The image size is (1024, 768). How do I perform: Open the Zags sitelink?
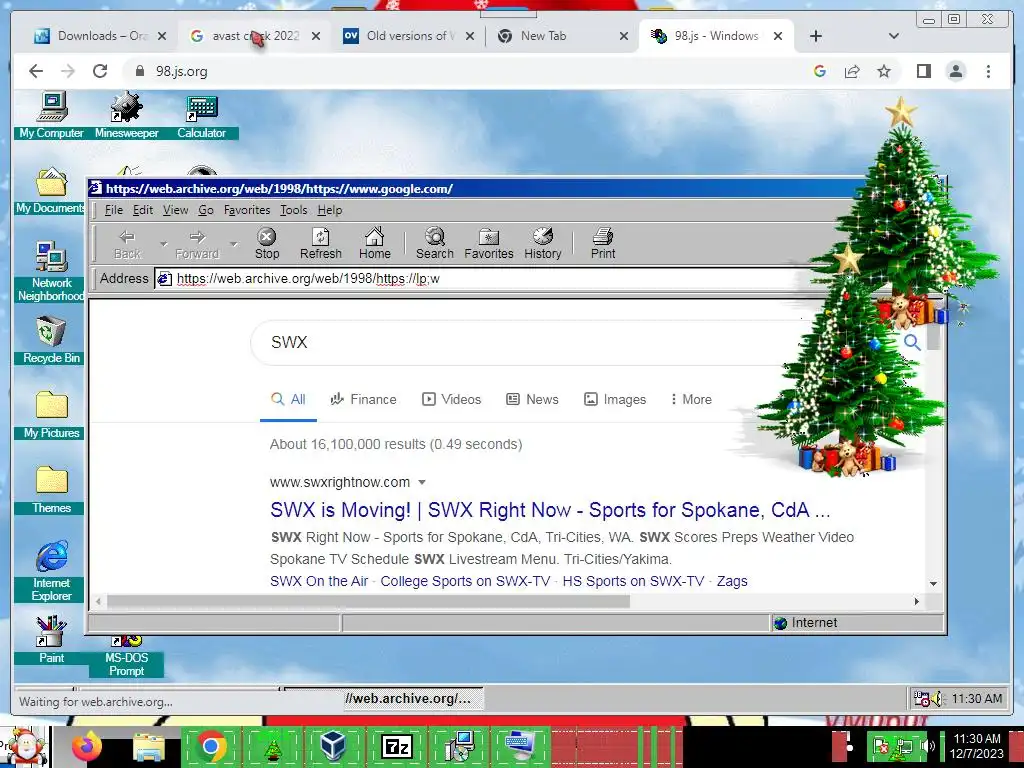732,581
